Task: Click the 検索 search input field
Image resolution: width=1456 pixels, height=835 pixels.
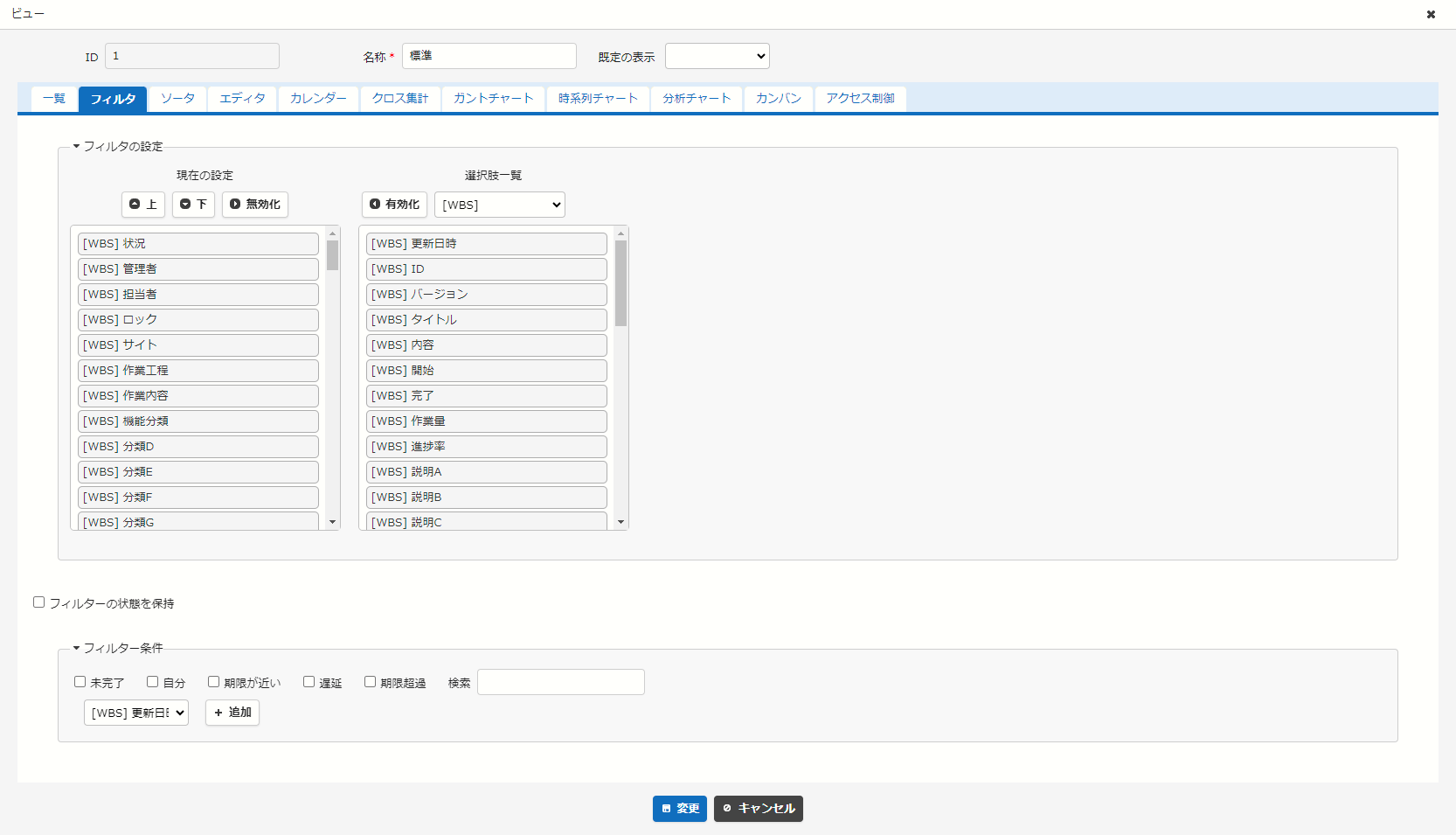Action: [561, 682]
